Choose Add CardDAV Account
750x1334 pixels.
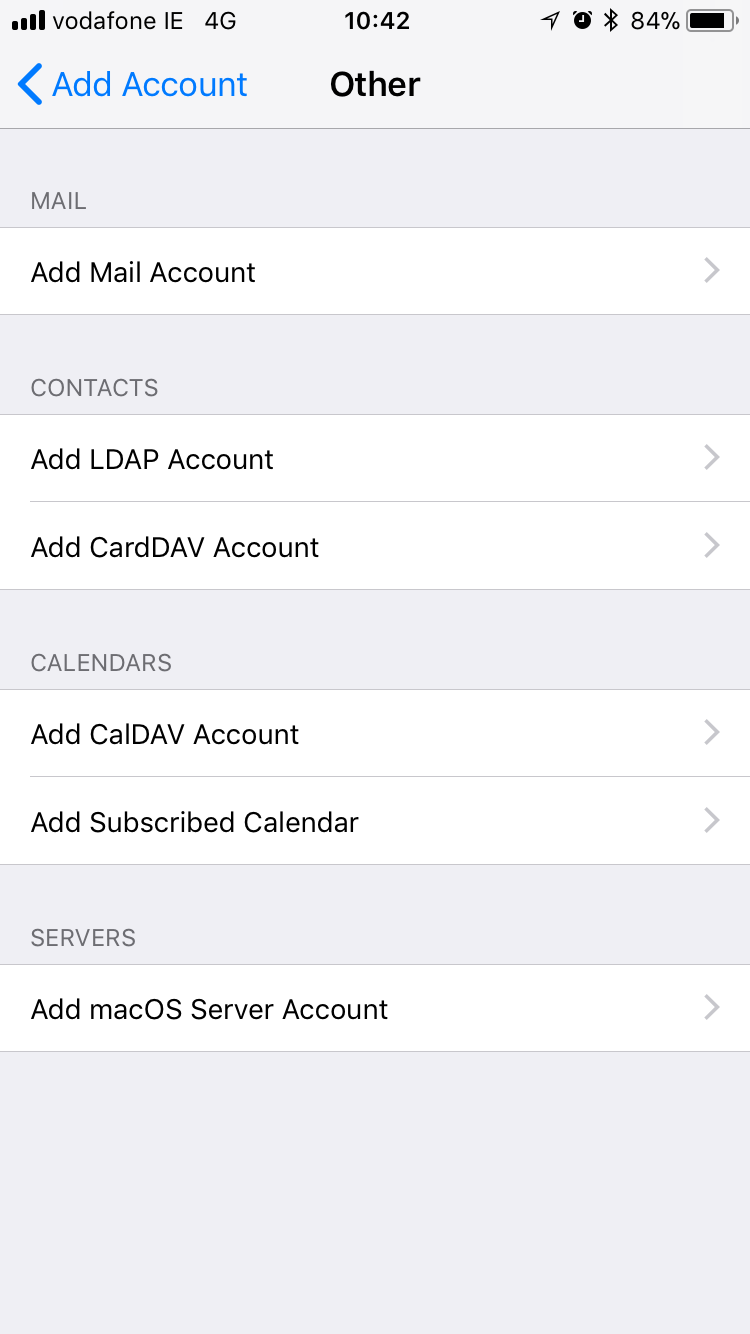tap(375, 546)
